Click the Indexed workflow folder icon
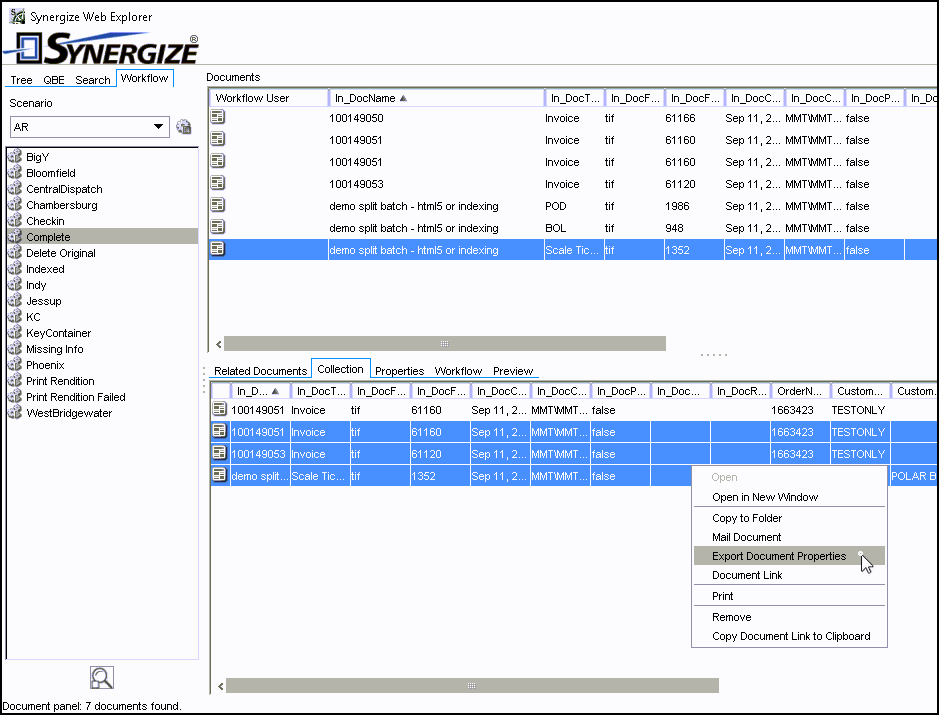The width and height of the screenshot is (939, 715). click(x=15, y=268)
